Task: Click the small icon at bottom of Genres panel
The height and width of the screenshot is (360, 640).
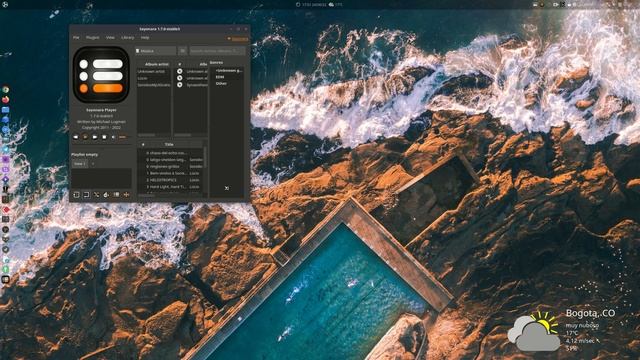Action: (227, 188)
